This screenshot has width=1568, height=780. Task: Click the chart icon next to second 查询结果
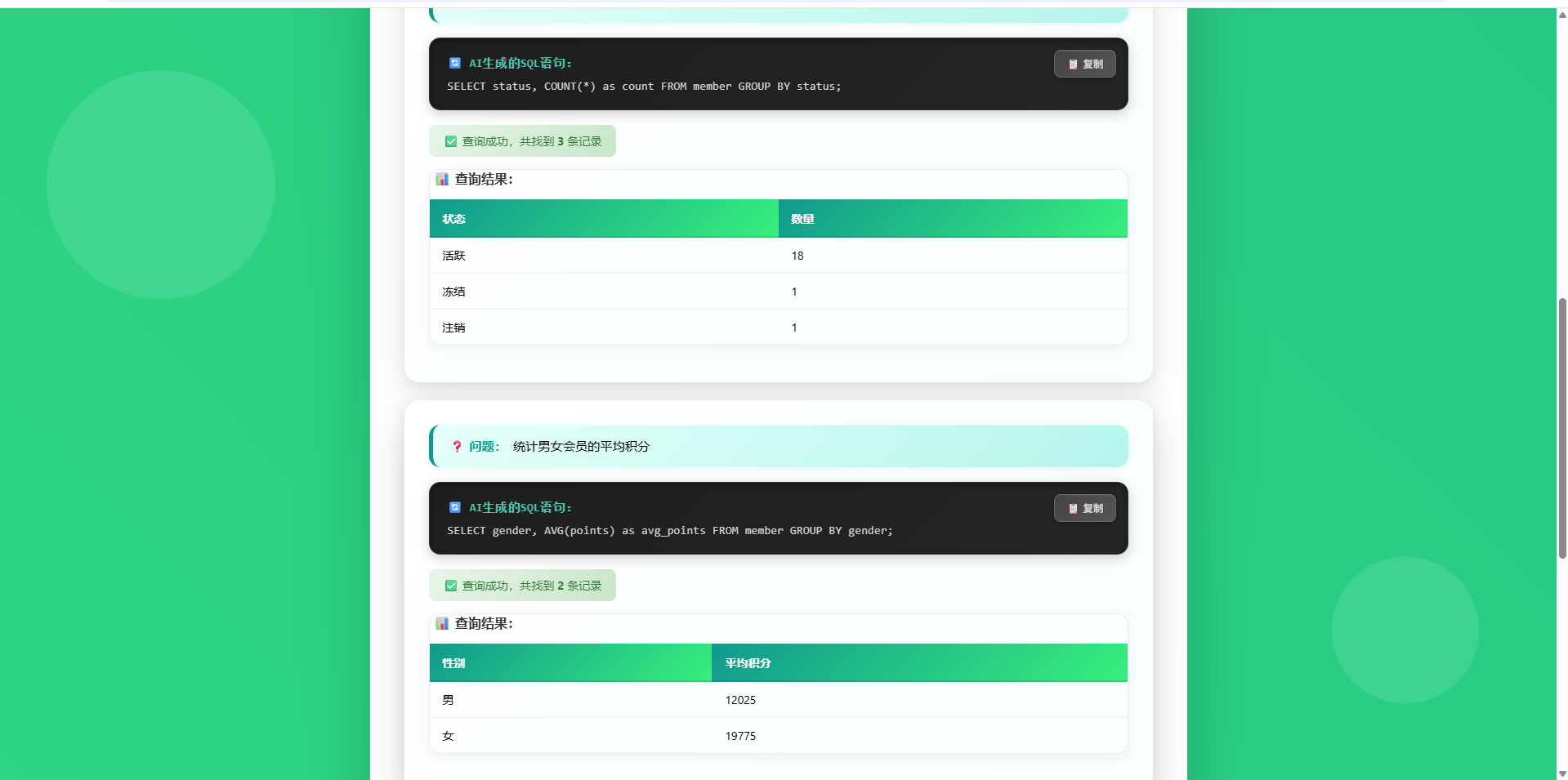coord(442,623)
